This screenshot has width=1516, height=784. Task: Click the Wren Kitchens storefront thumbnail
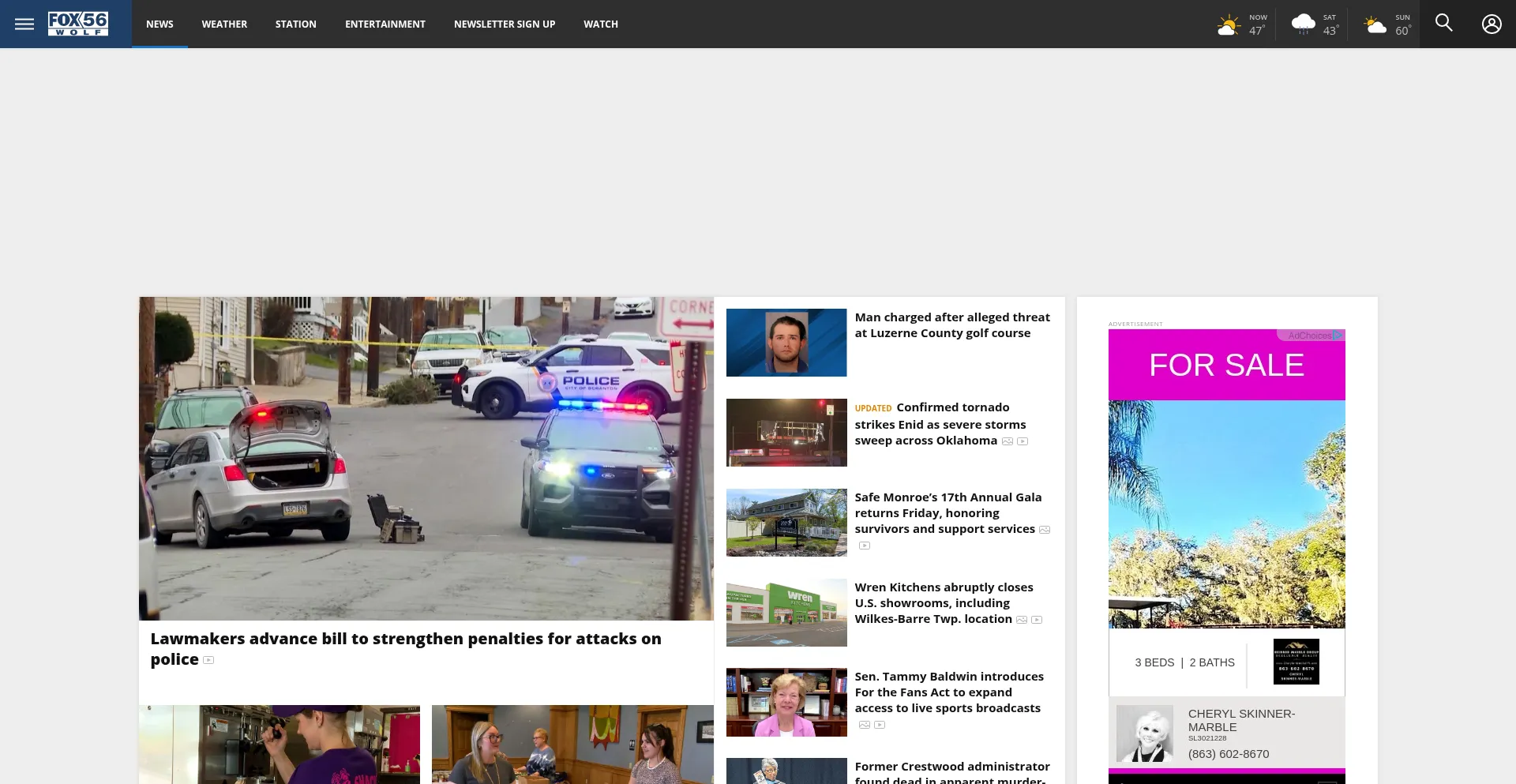[x=786, y=613]
